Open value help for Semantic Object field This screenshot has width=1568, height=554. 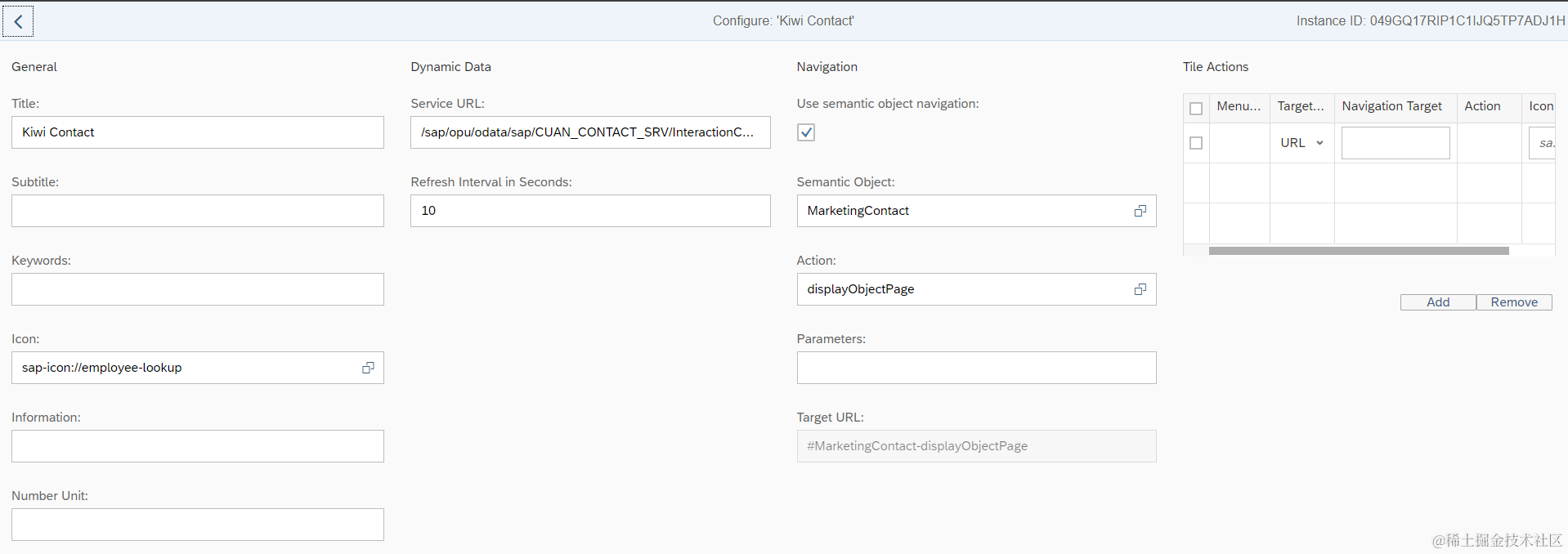coord(1140,211)
